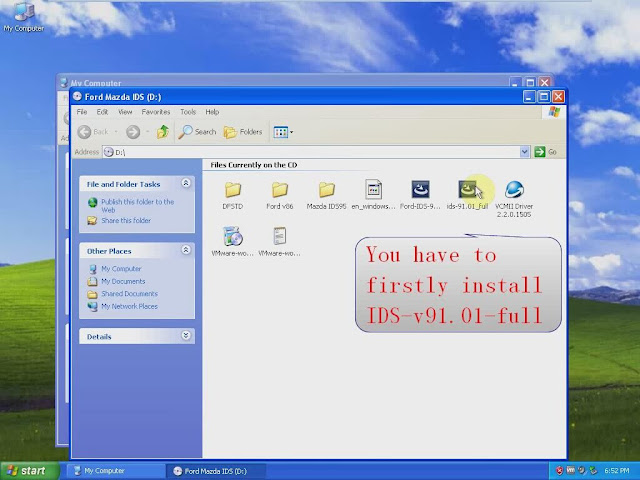
Task: Minimize the Ford Mazda IDS window
Action: [529, 97]
